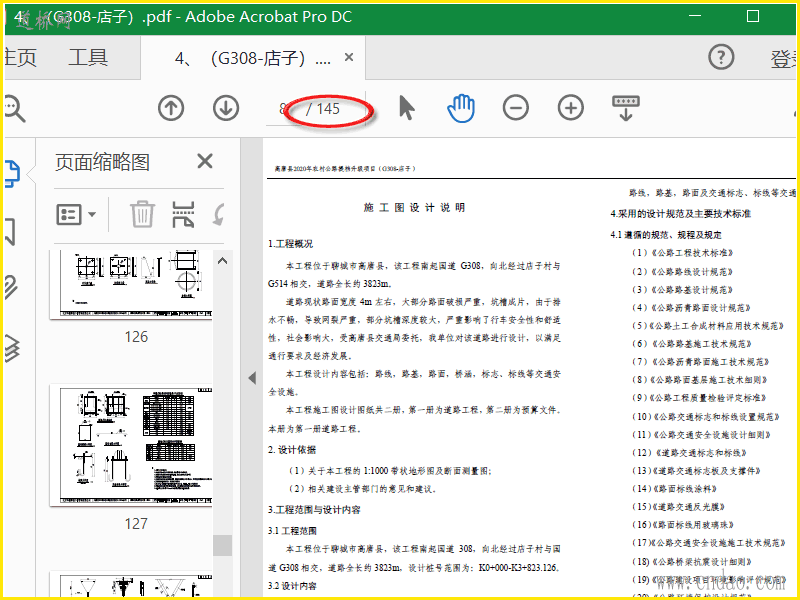Click the 页面缩略图 panel title
The image size is (800, 600).
point(102,162)
